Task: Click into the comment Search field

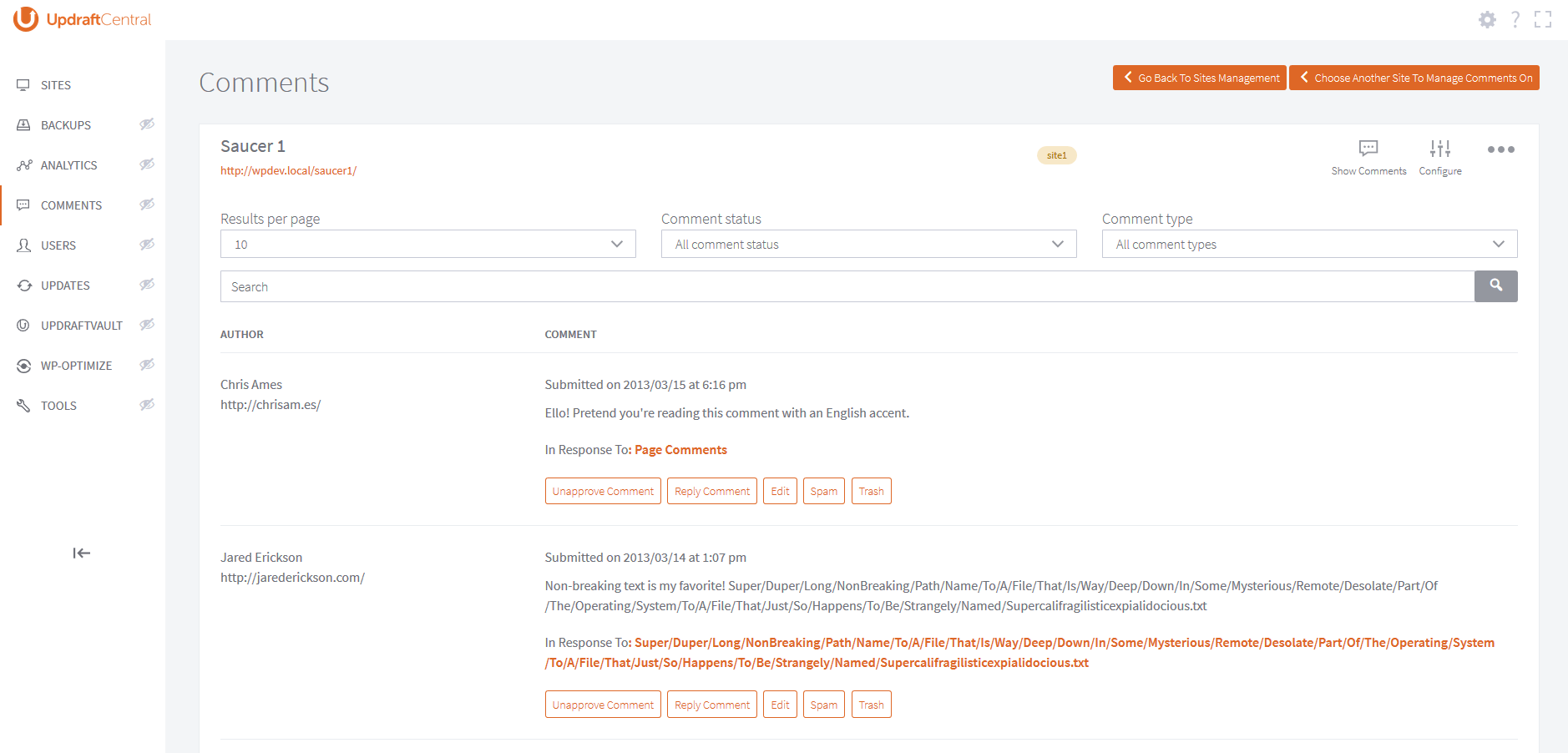Action: pyautogui.click(x=847, y=286)
